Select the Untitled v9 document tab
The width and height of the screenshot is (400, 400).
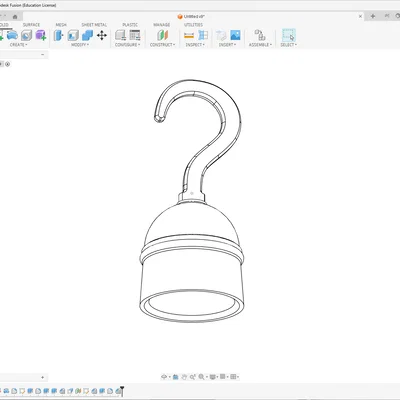point(191,16)
